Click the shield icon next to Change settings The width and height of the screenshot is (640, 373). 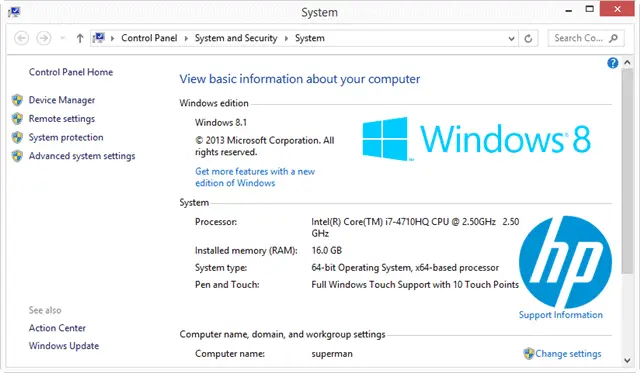[529, 353]
